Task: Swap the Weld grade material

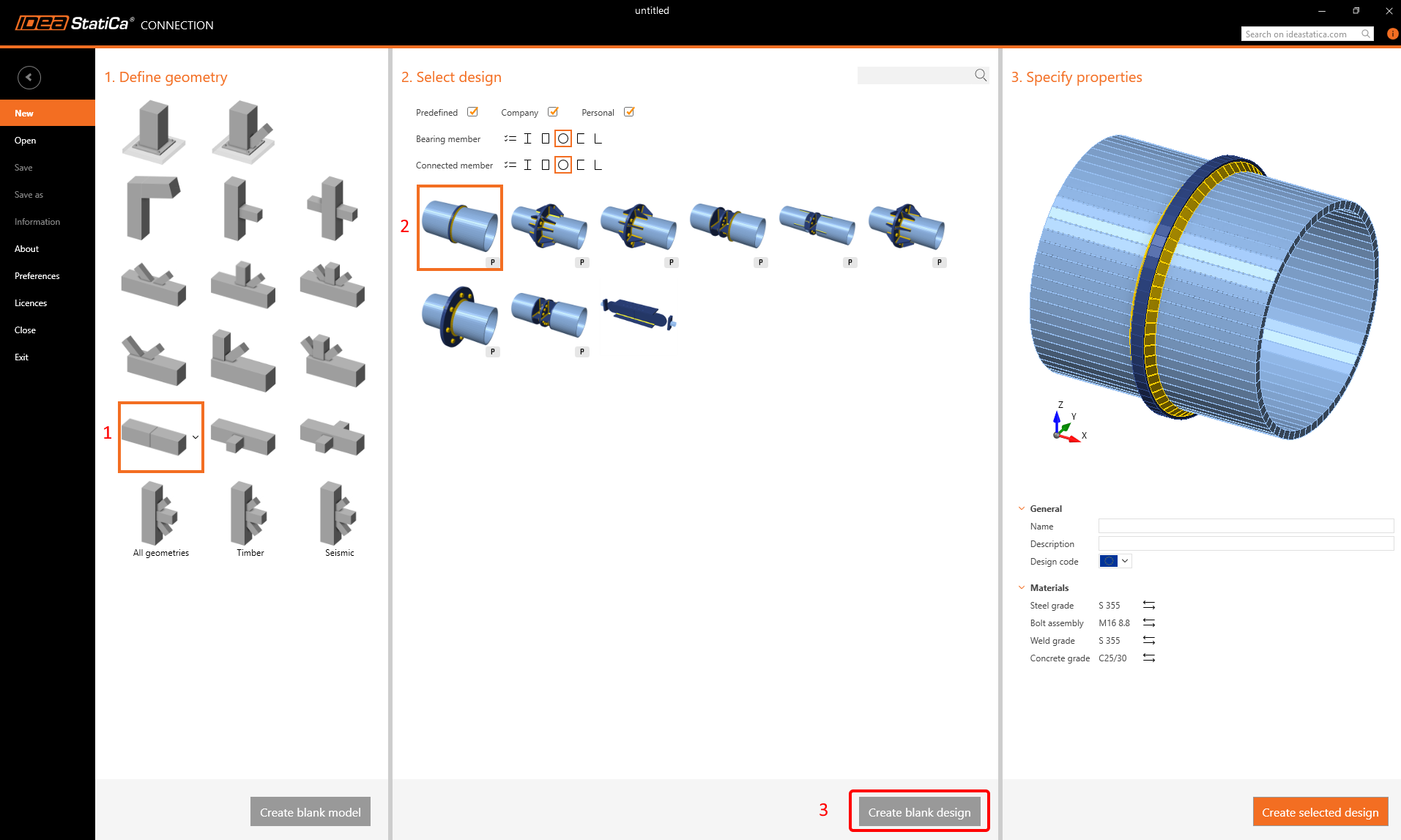Action: [x=1149, y=640]
